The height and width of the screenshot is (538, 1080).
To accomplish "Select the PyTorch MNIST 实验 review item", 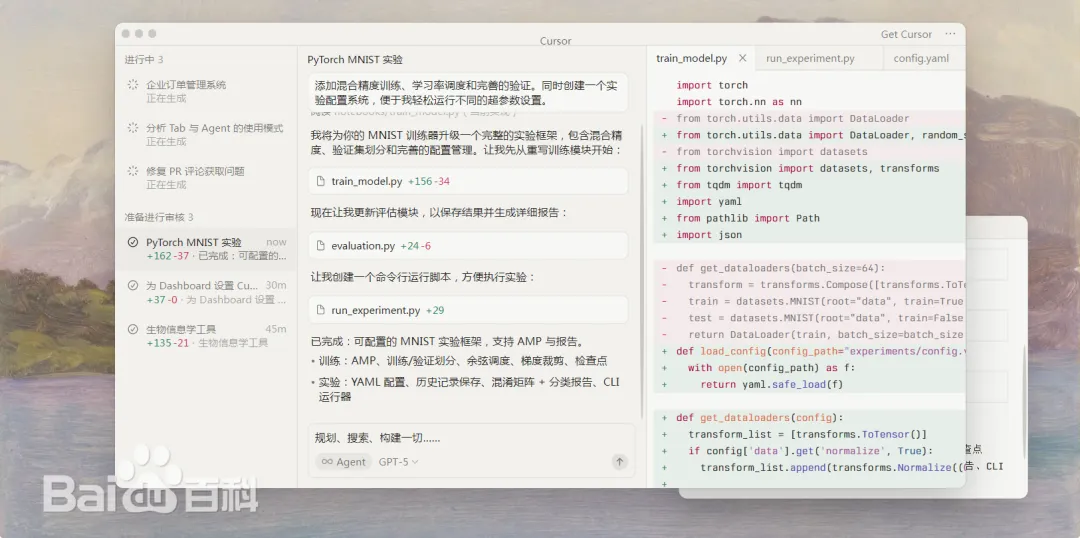I will click(x=207, y=249).
